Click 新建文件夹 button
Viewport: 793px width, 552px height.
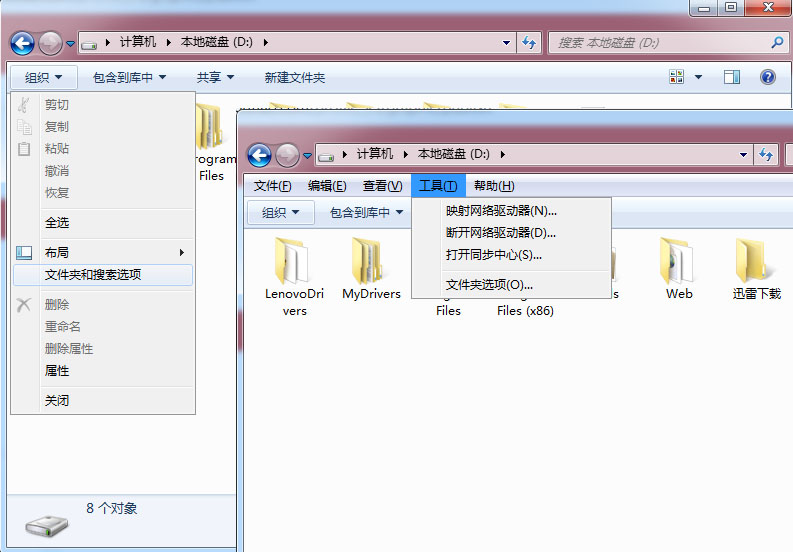tap(294, 77)
